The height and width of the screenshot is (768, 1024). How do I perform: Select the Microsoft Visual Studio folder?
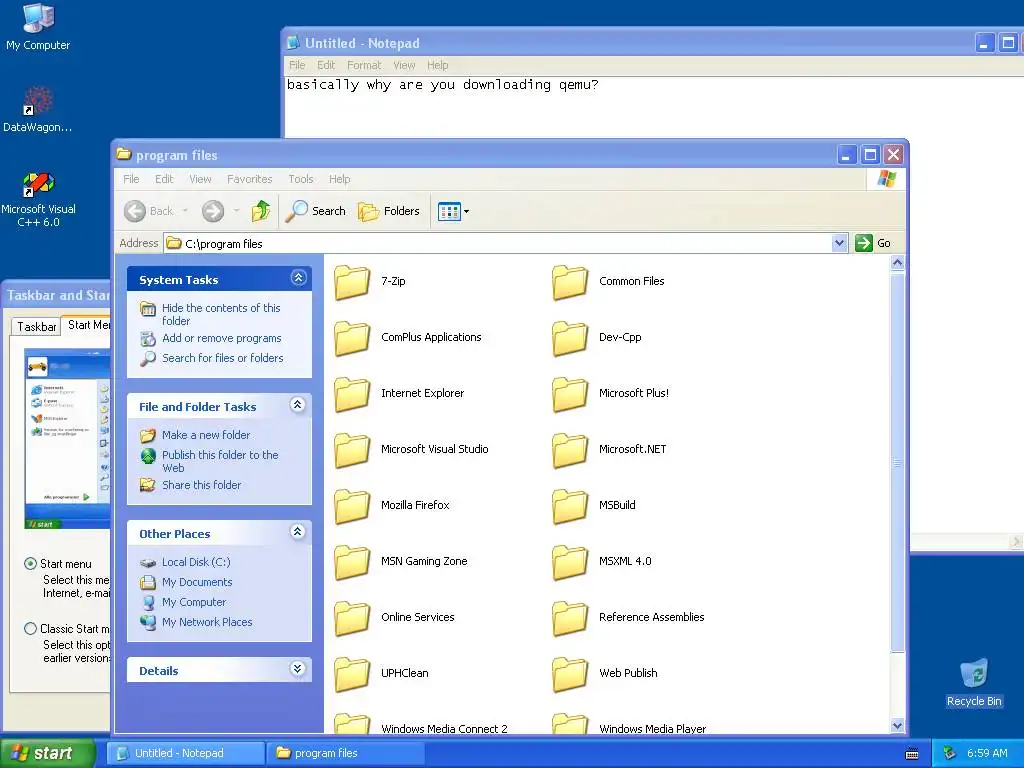(411, 449)
